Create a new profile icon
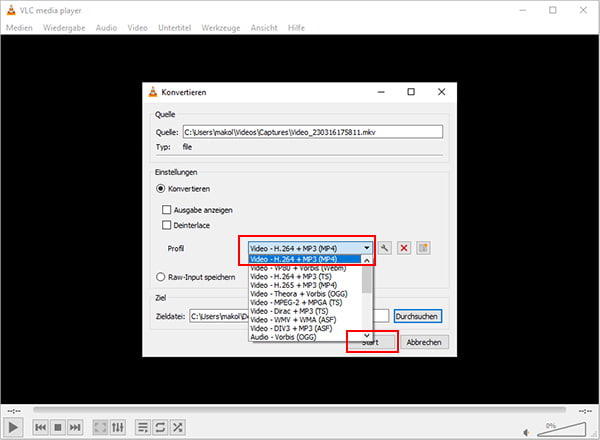The height and width of the screenshot is (440, 600). 423,248
